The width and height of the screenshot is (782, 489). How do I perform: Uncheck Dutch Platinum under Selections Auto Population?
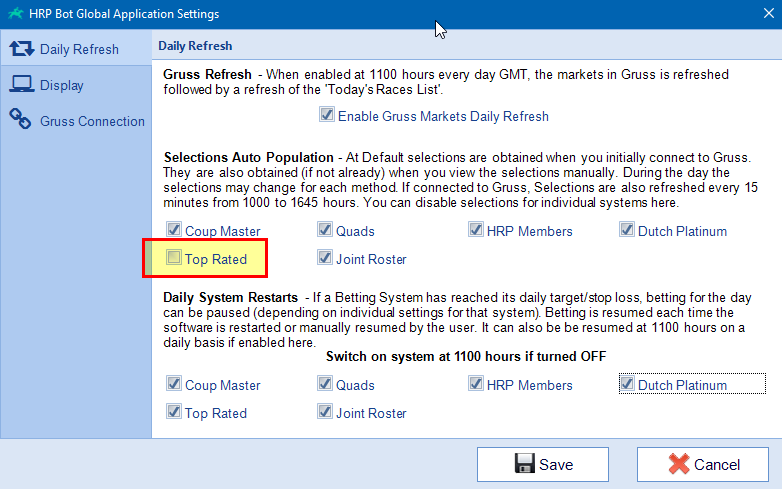point(627,230)
